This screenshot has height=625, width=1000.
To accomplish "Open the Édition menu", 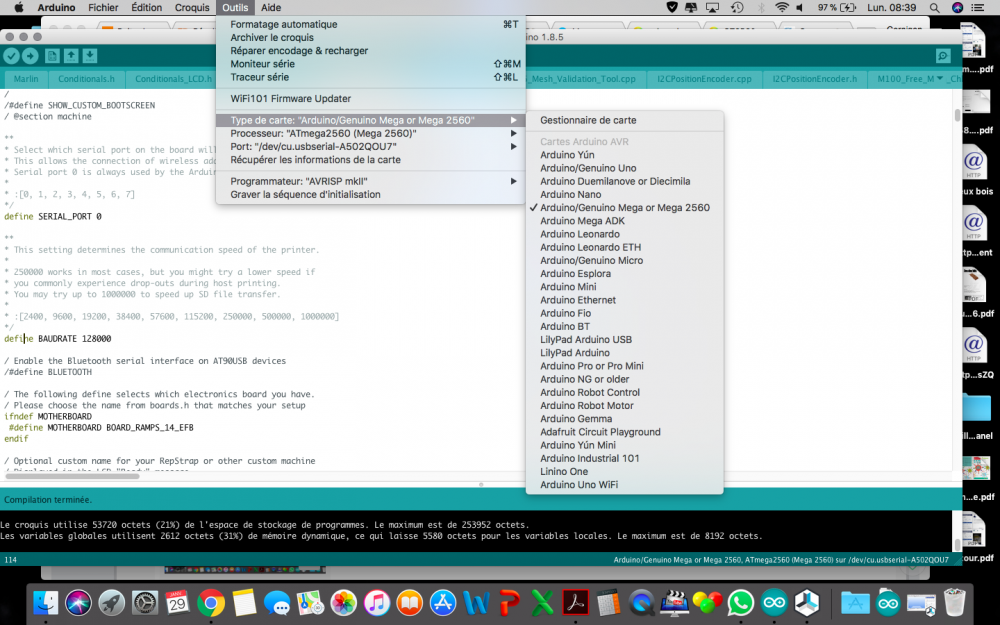I will pos(146,8).
